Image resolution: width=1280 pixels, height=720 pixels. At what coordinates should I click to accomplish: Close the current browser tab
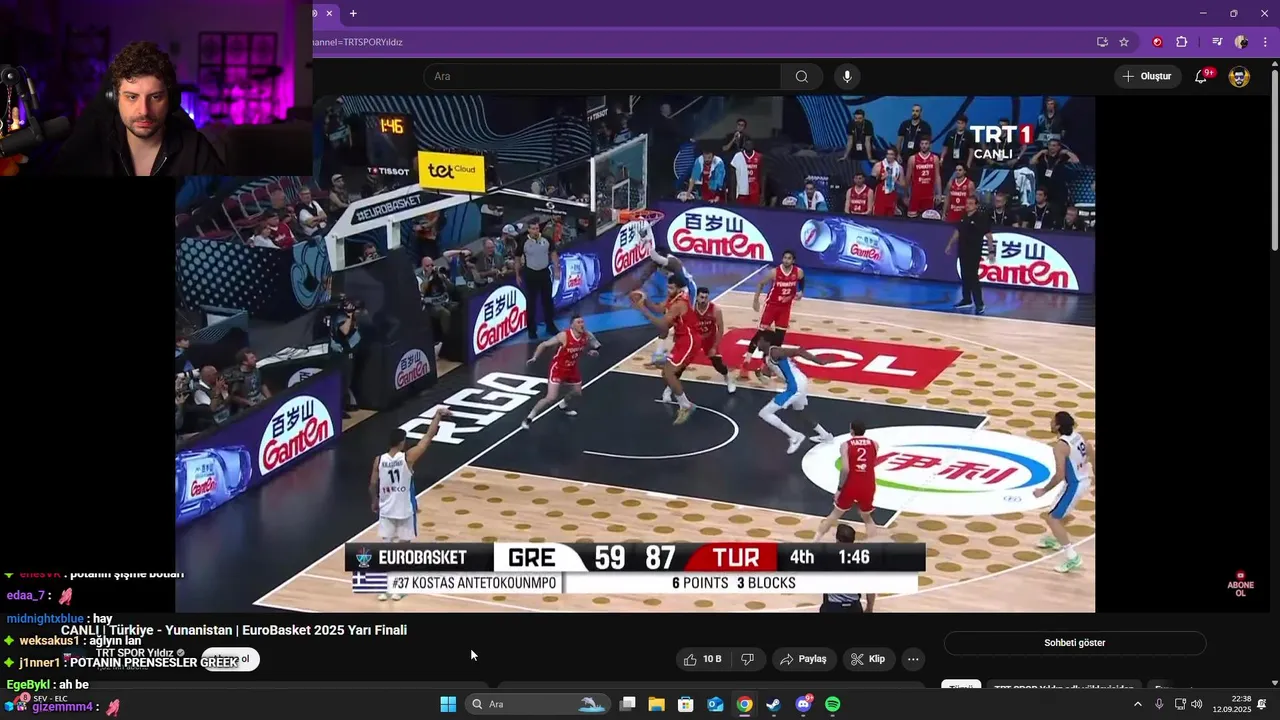[329, 13]
